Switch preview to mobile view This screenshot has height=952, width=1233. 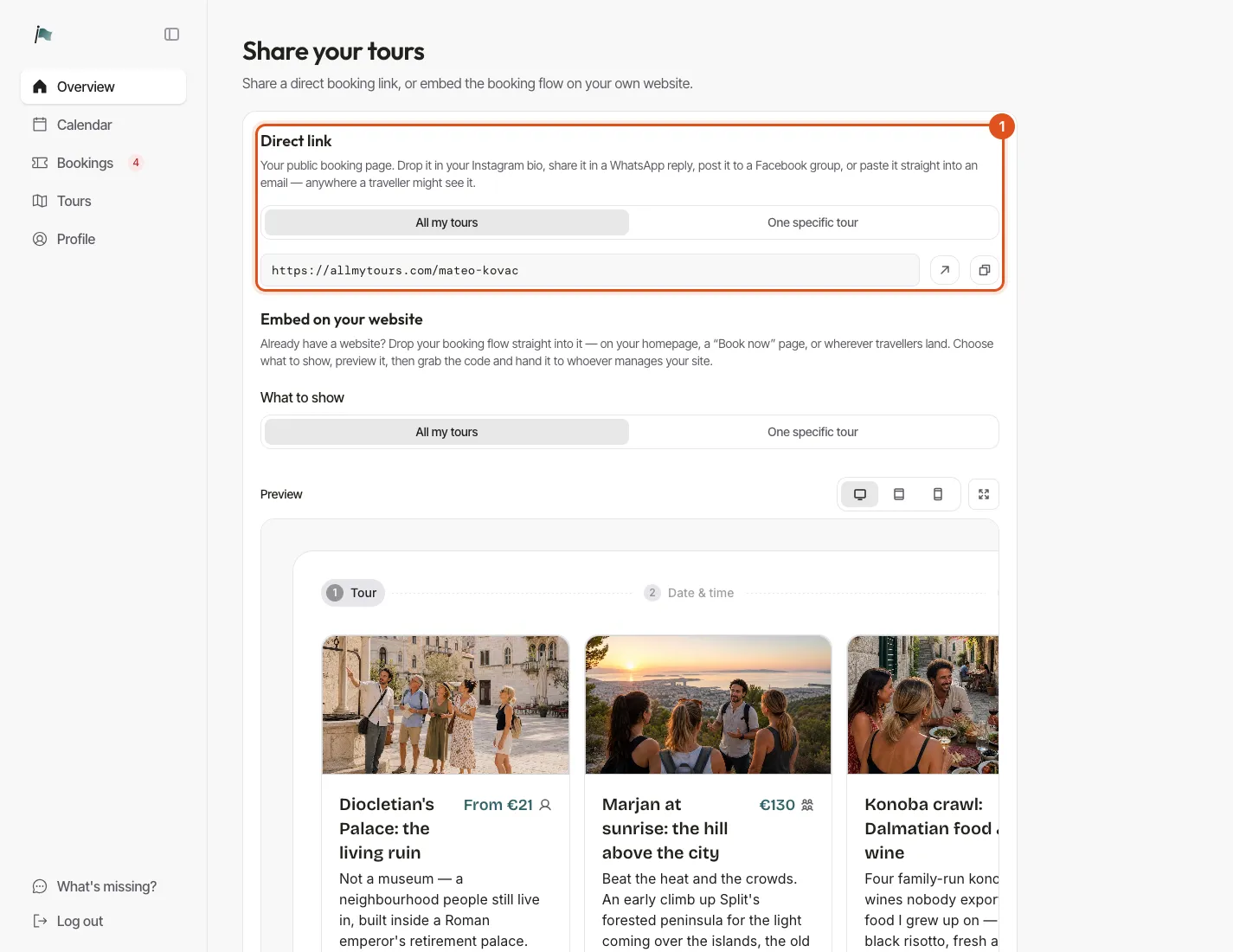pyautogui.click(x=938, y=494)
